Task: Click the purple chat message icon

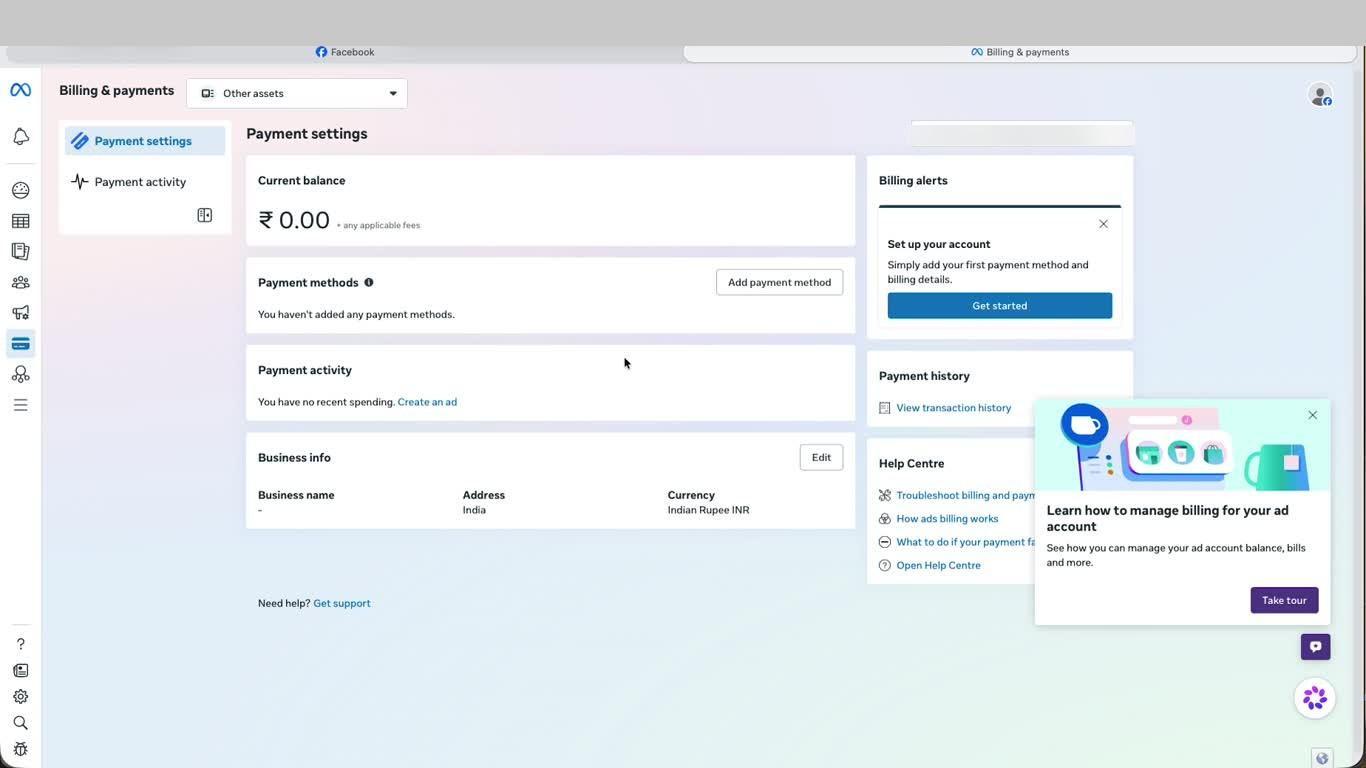Action: [1315, 647]
